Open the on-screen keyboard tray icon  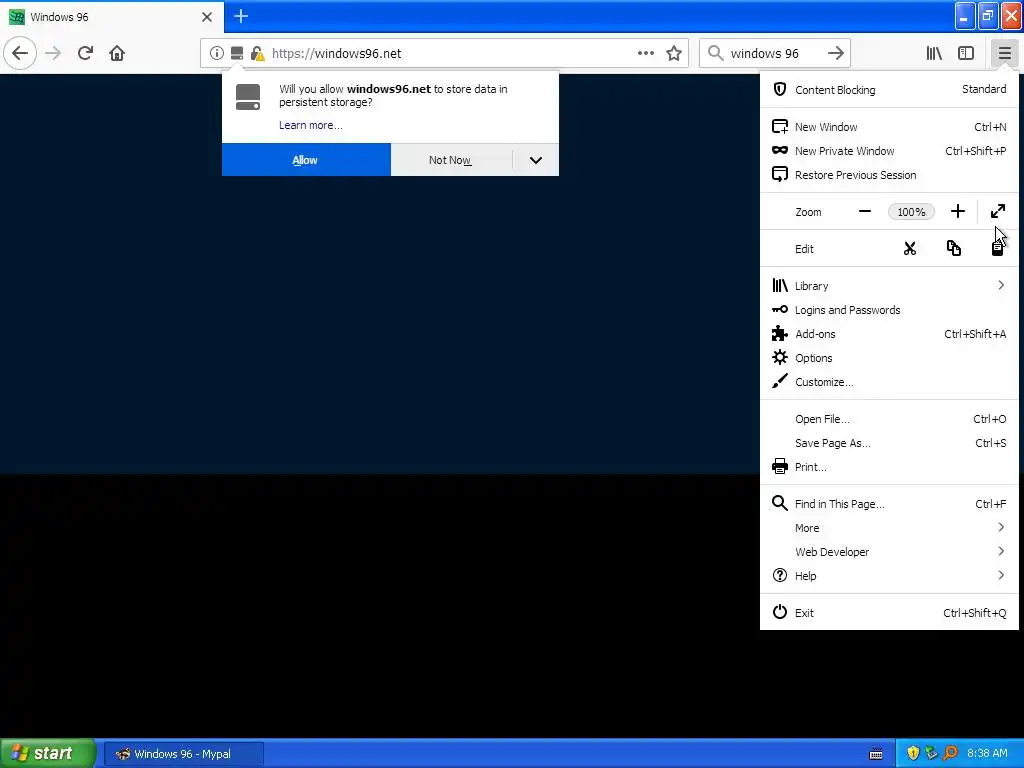876,754
